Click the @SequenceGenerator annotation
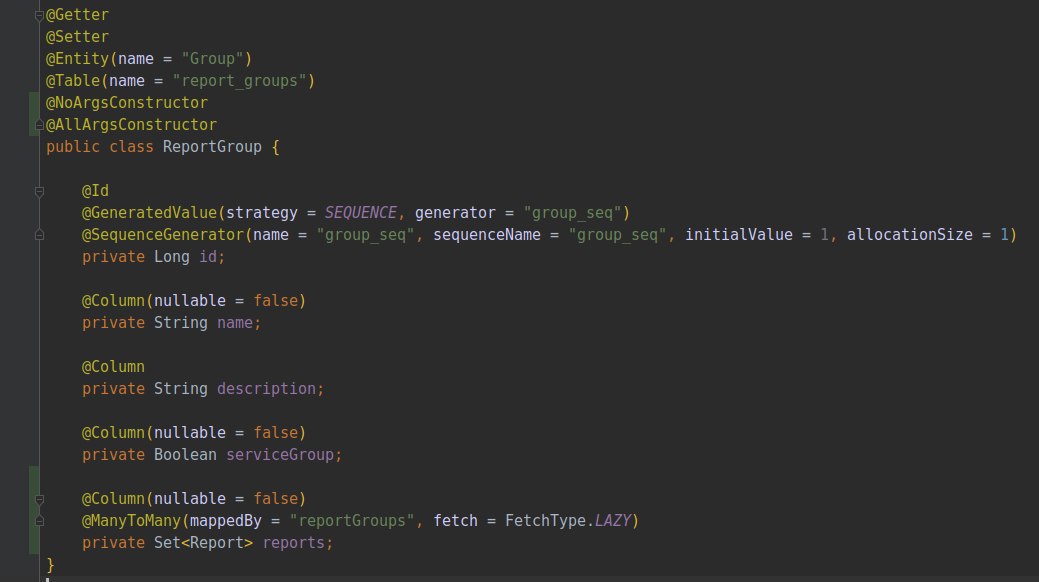The image size is (1039, 582). click(162, 235)
